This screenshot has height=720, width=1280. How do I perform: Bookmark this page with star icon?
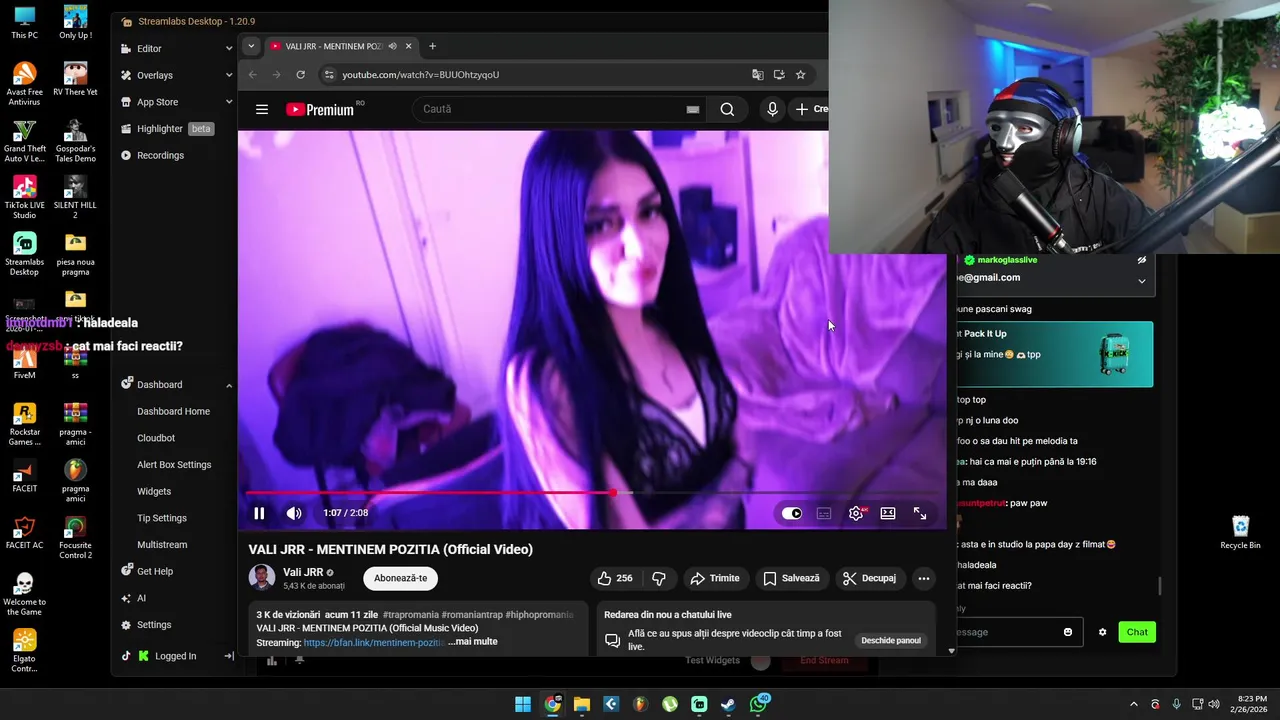(800, 74)
